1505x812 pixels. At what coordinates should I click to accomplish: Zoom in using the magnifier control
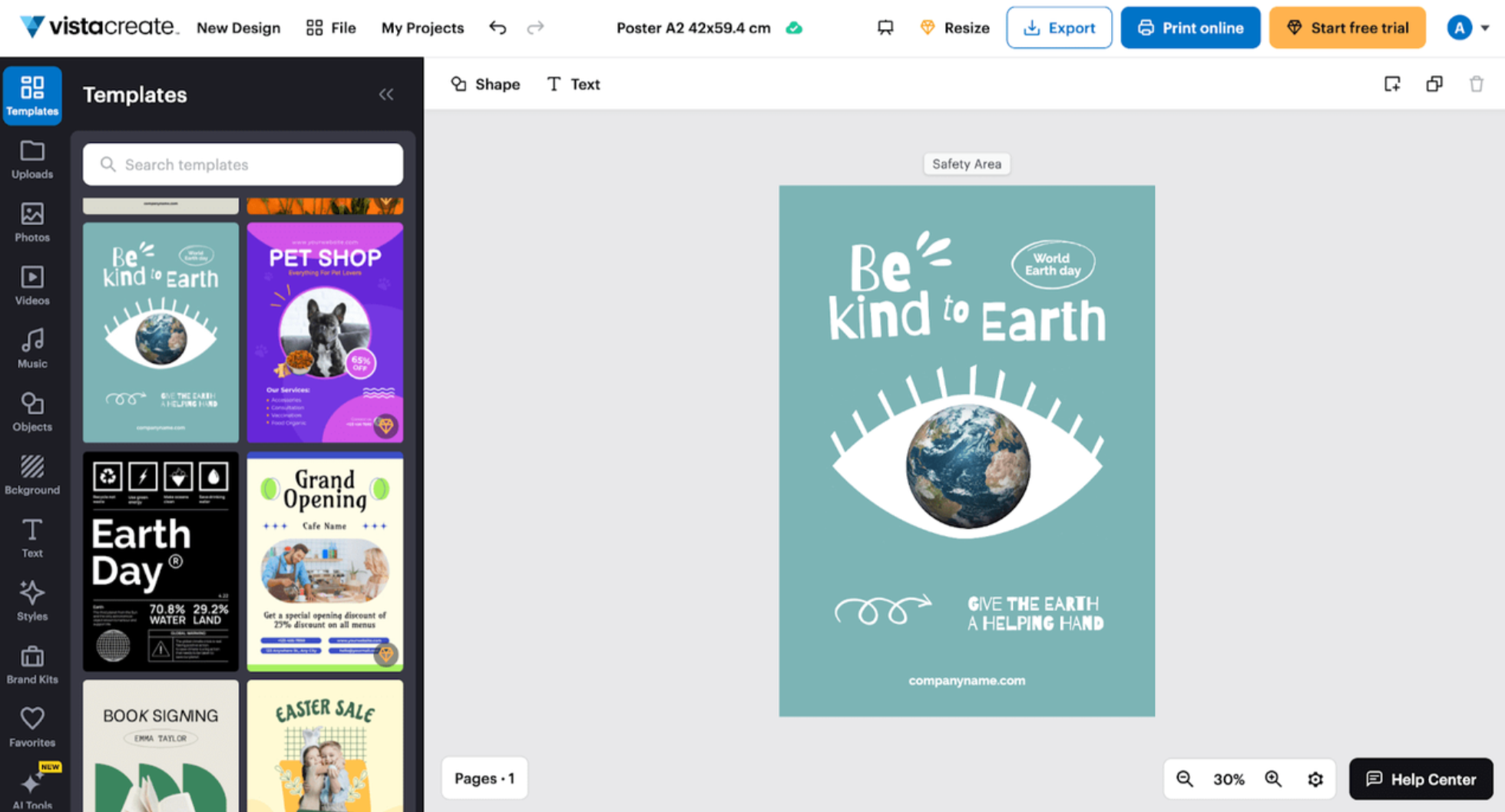(x=1274, y=779)
